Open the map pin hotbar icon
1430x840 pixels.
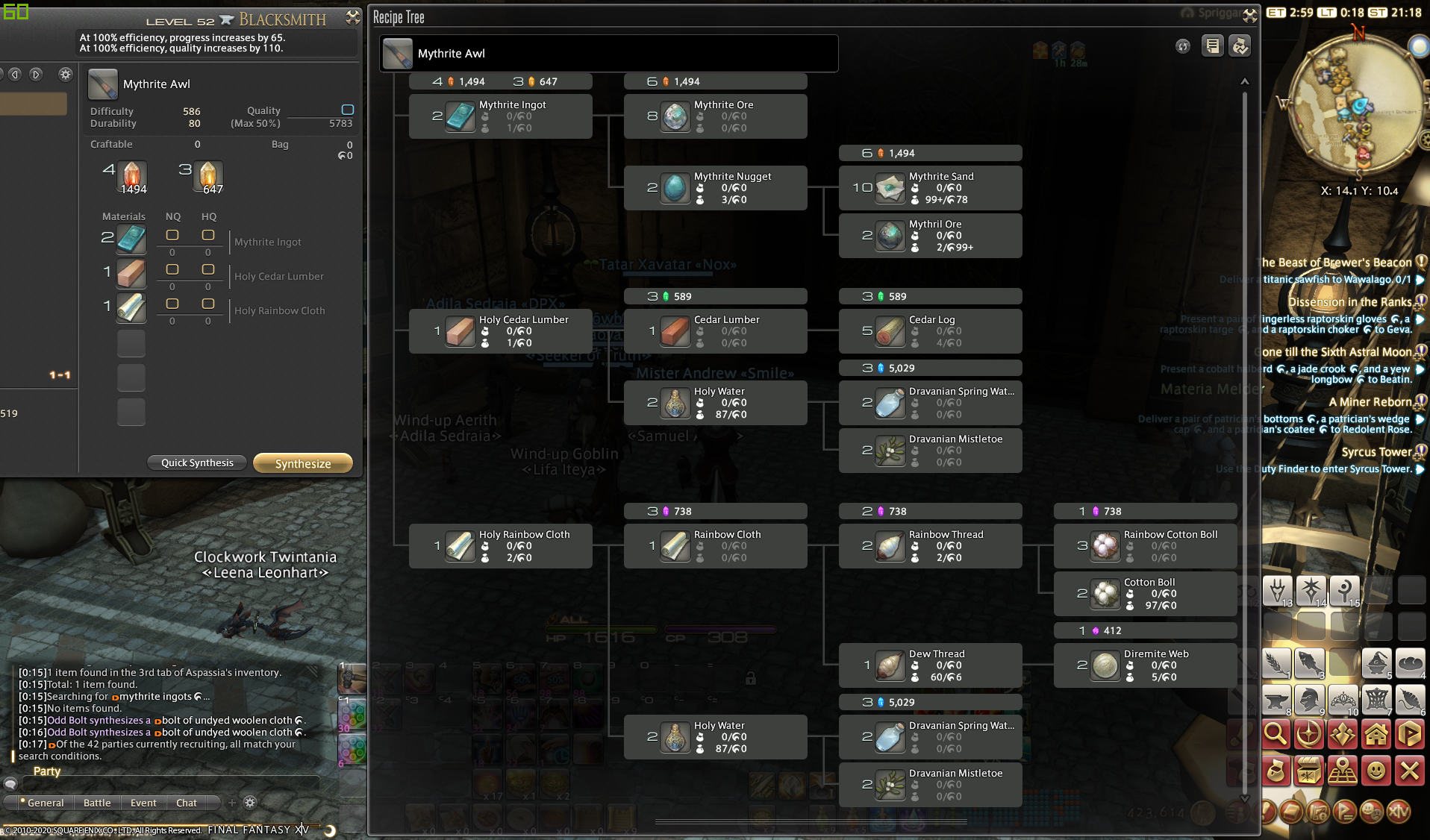pyautogui.click(x=1343, y=771)
